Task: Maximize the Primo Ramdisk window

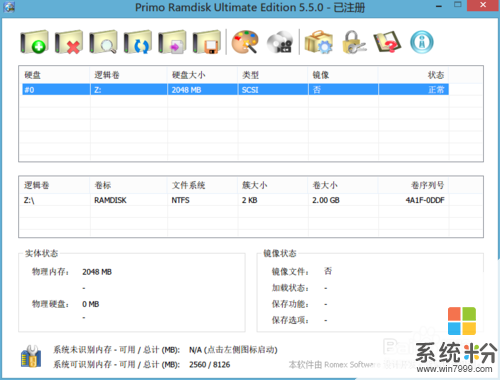Action: pyautogui.click(x=458, y=5)
